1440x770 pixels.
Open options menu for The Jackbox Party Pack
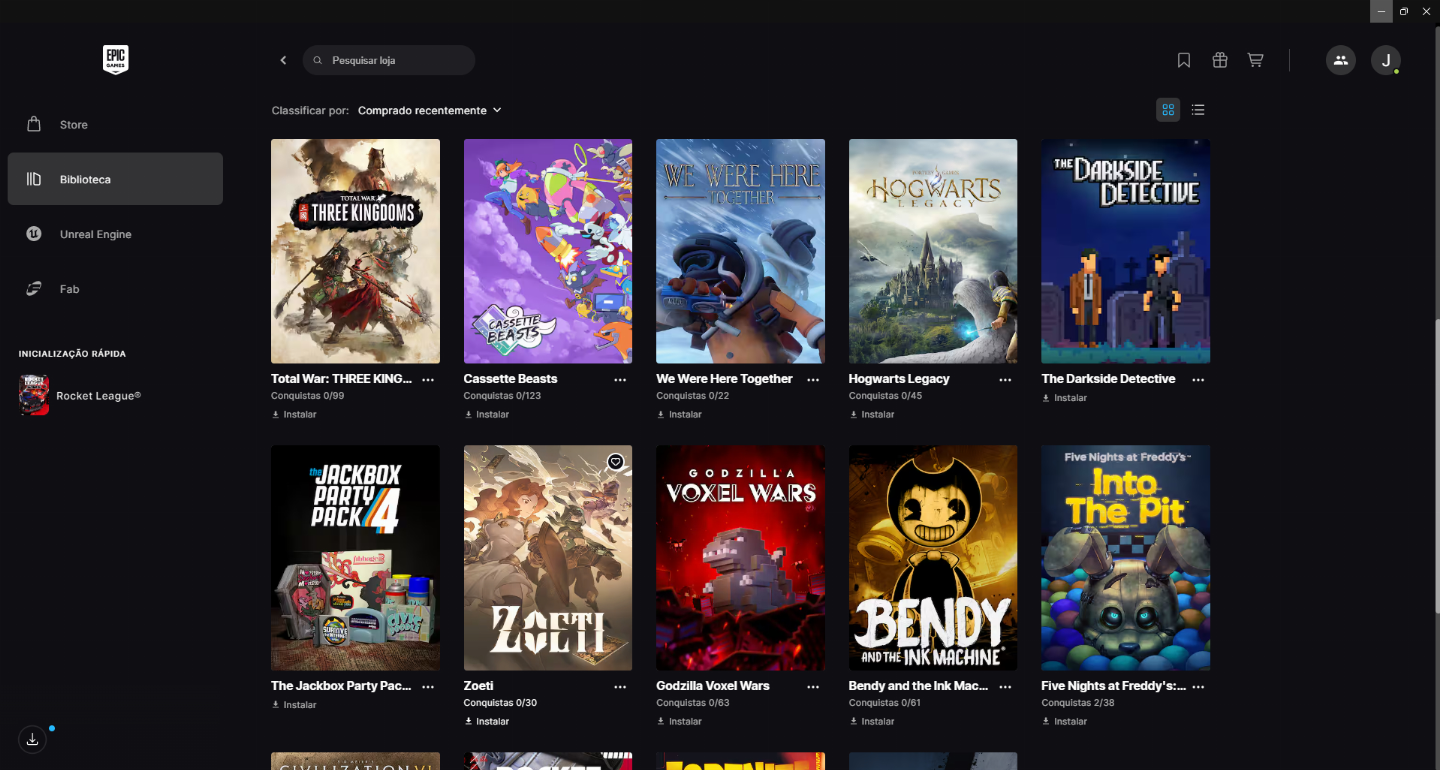428,687
